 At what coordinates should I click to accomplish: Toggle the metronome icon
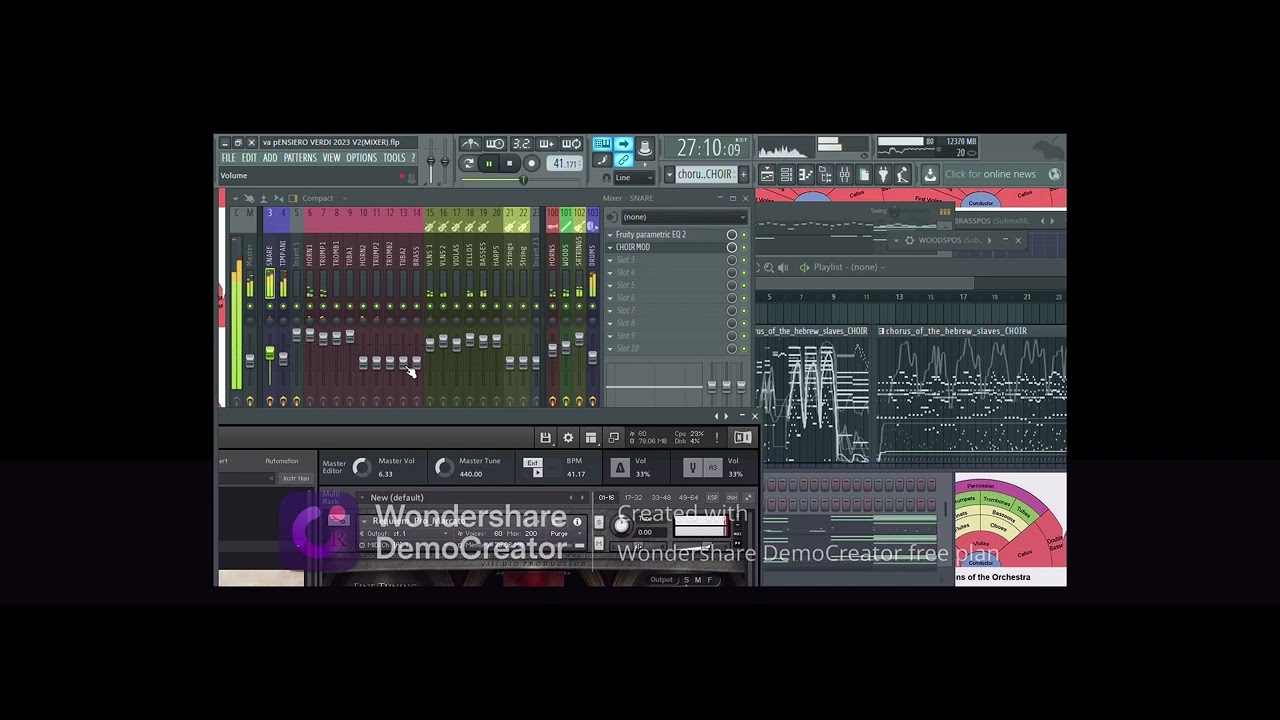click(x=470, y=144)
